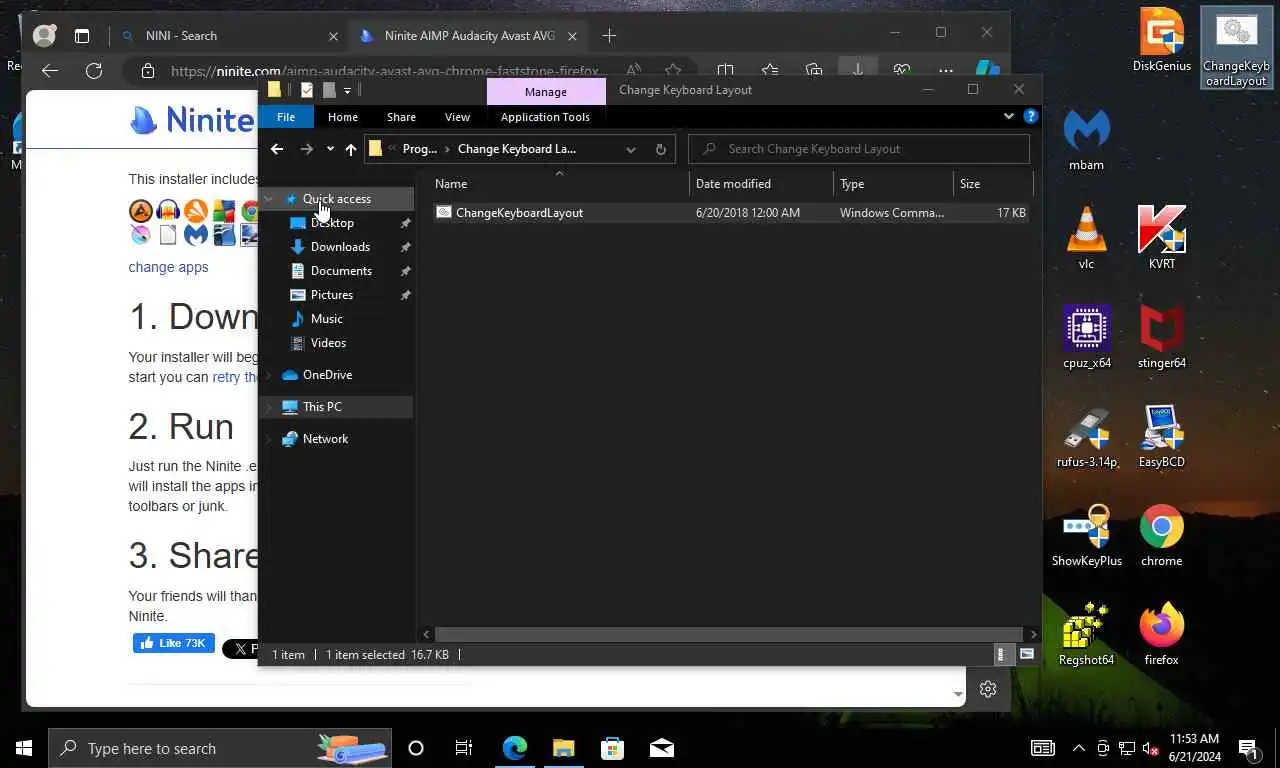Select Documents in the navigation pane
The image size is (1280, 768).
pyautogui.click(x=340, y=271)
